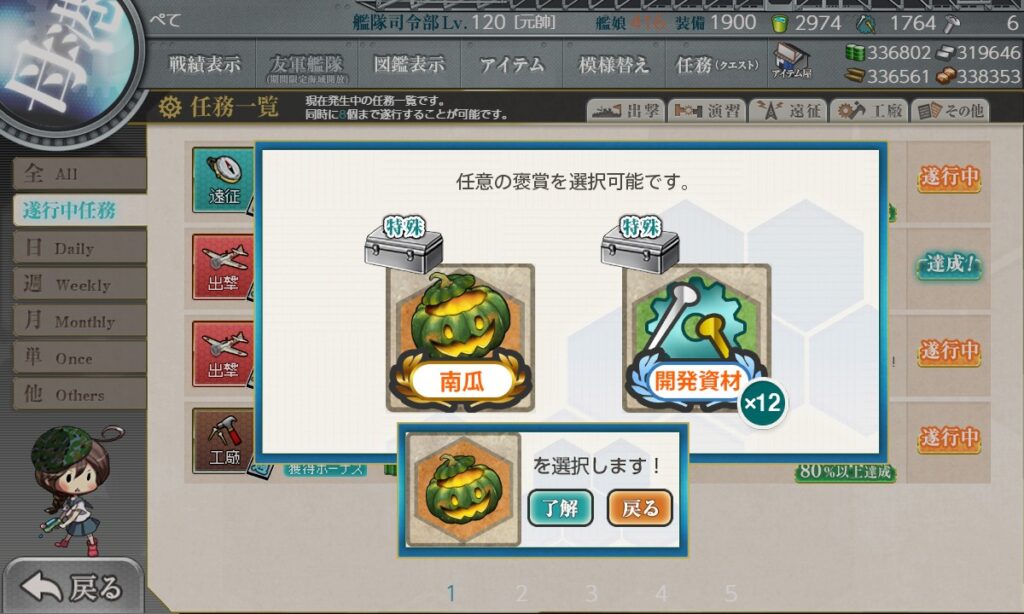1024x614 pixels.
Task: Open 模様替え furniture menu
Action: 614,64
